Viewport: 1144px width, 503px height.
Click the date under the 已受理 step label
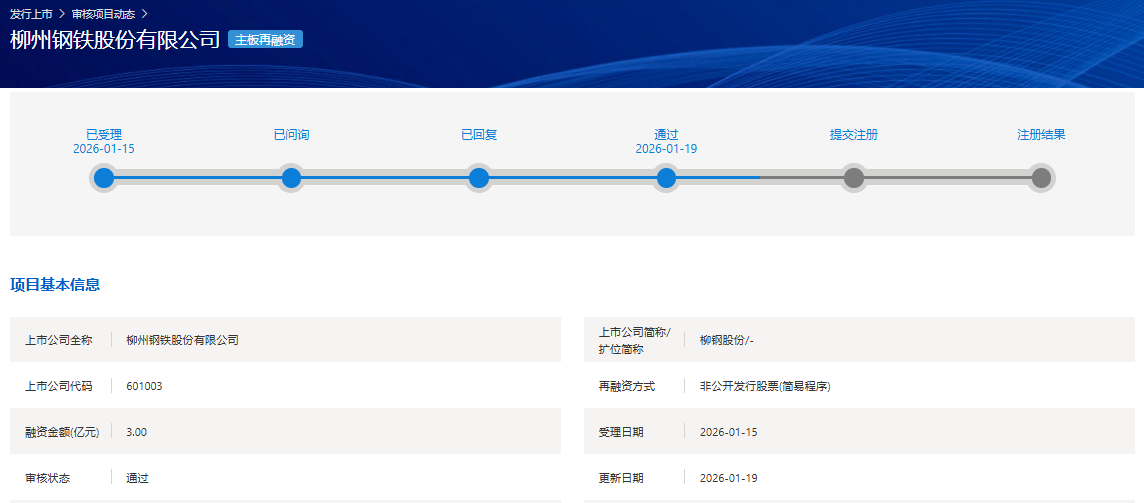click(104, 149)
